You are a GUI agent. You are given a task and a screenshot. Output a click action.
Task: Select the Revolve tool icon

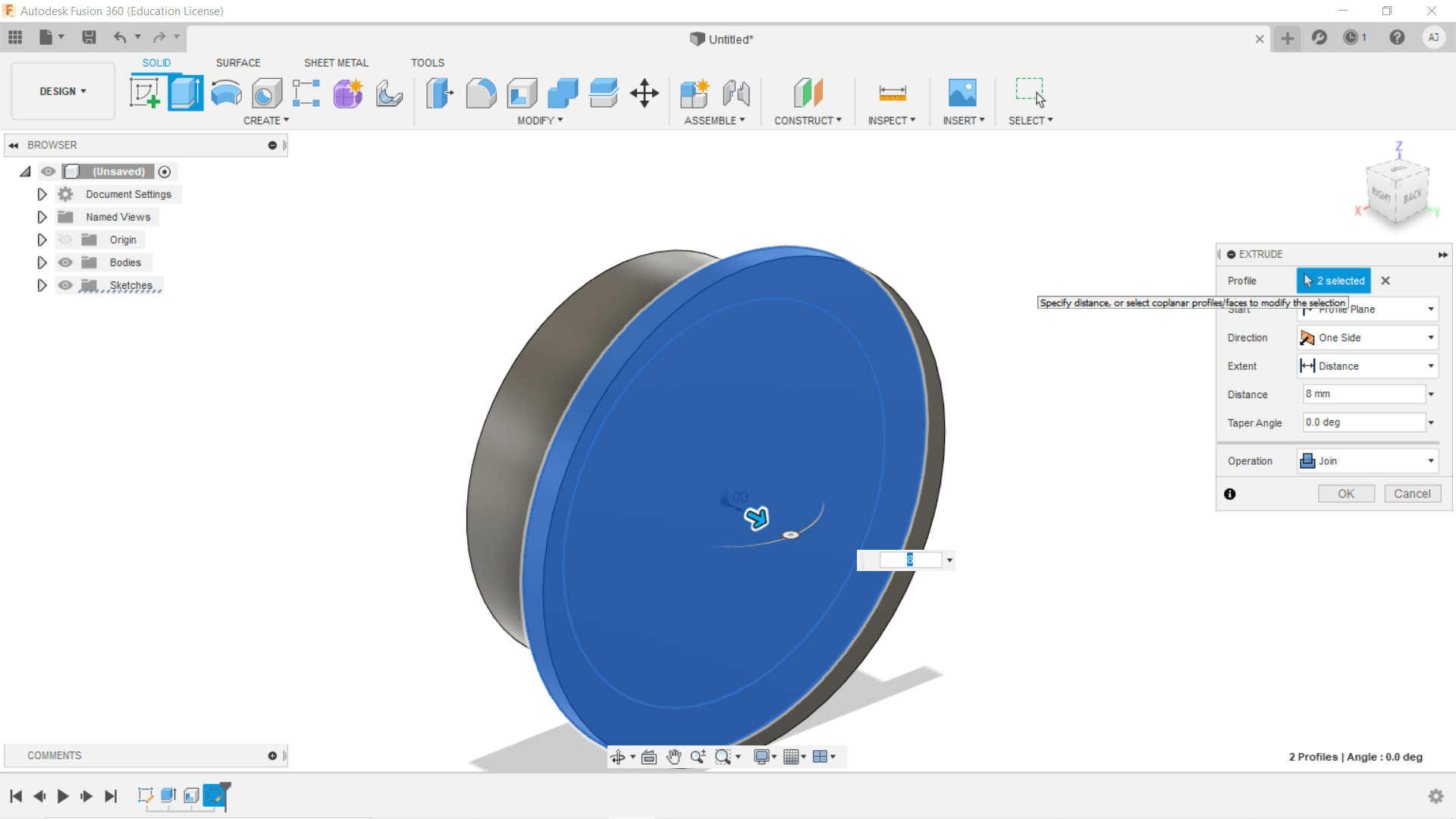pos(226,93)
